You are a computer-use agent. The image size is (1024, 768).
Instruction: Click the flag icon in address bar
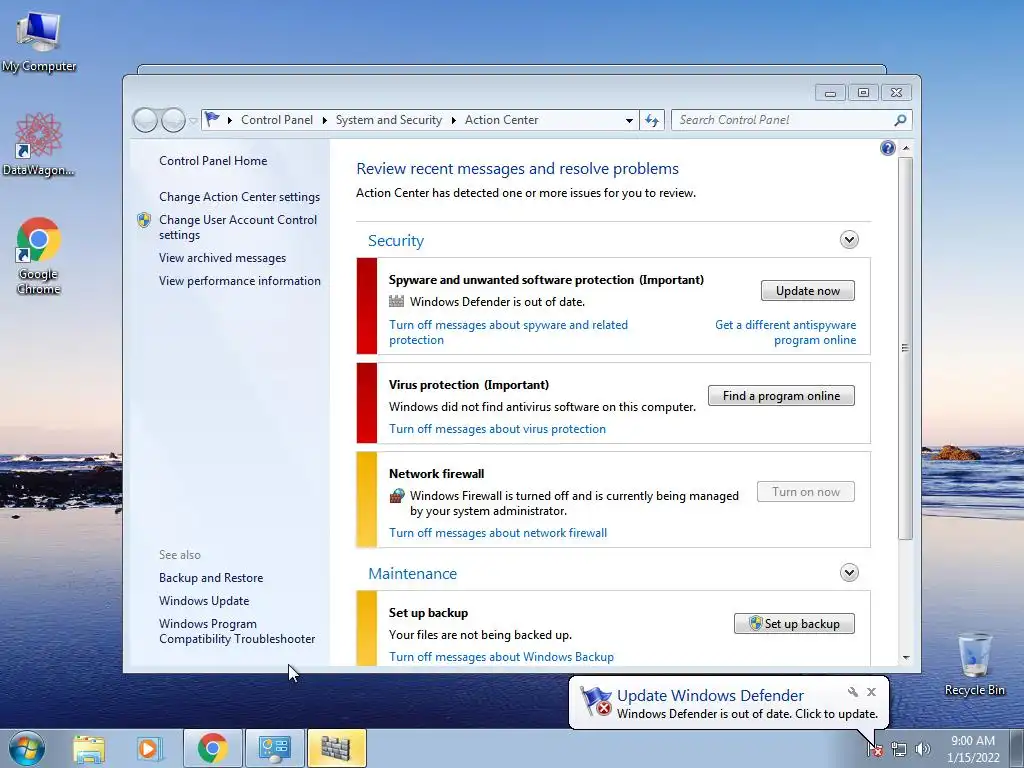coord(212,120)
